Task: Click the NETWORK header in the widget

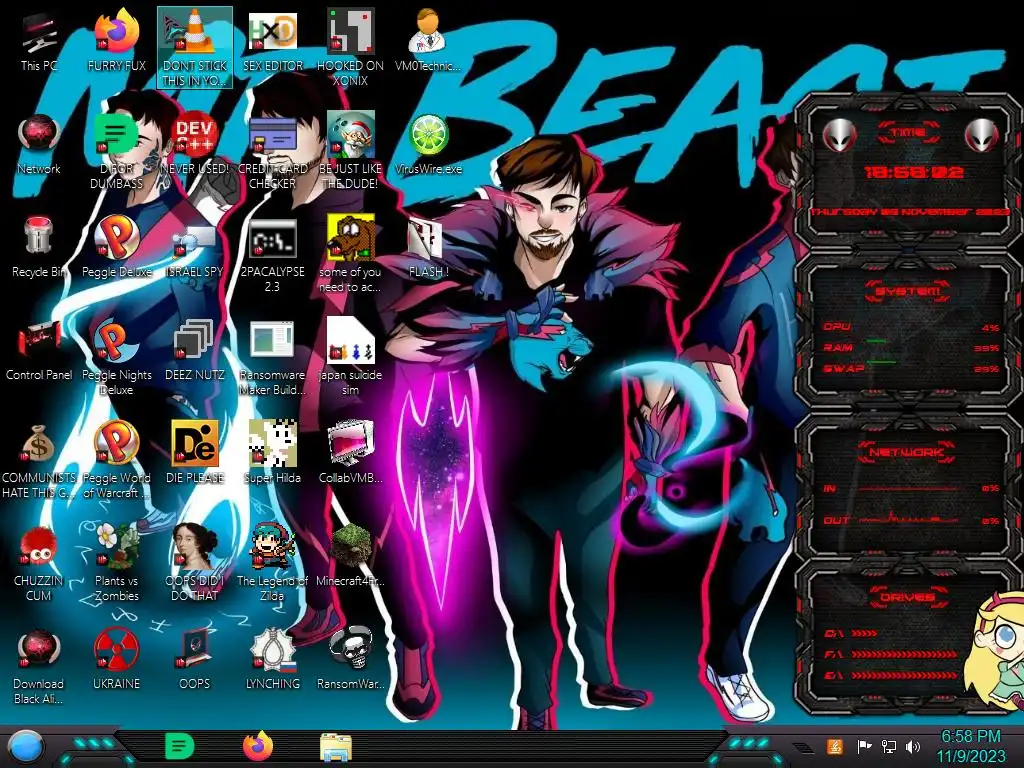Action: tap(907, 451)
